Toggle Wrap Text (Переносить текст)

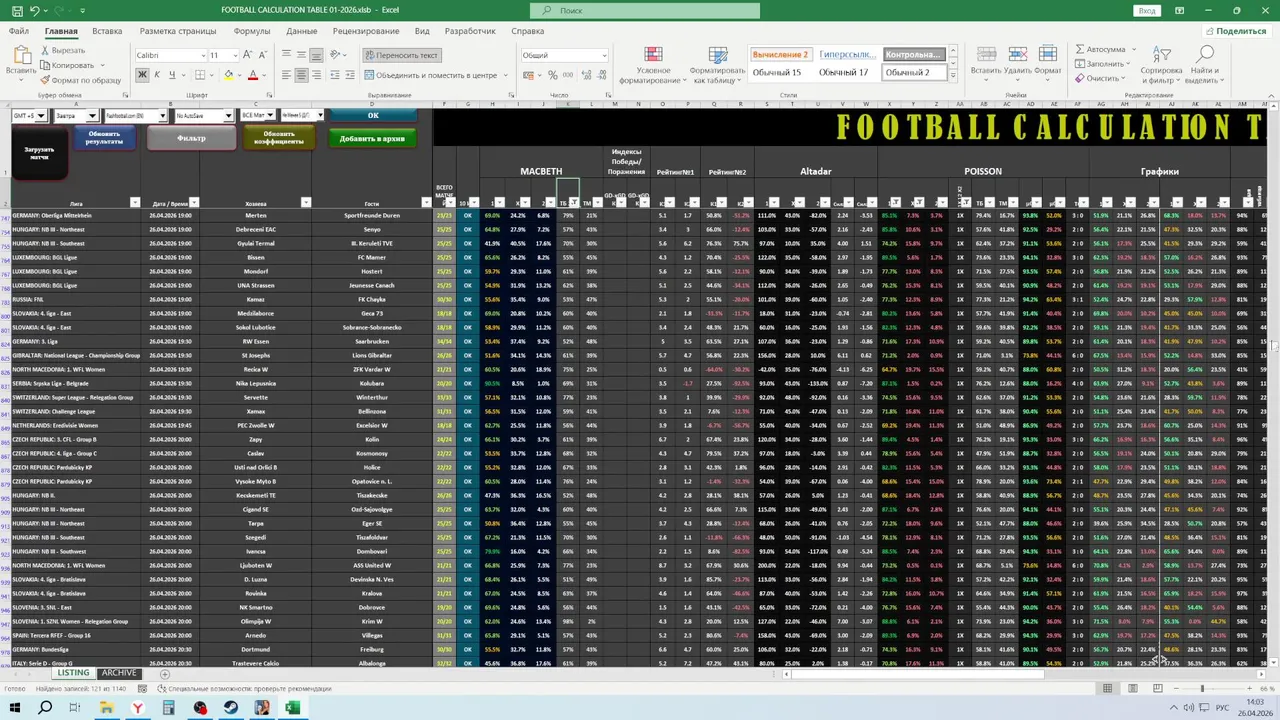click(x=400, y=55)
